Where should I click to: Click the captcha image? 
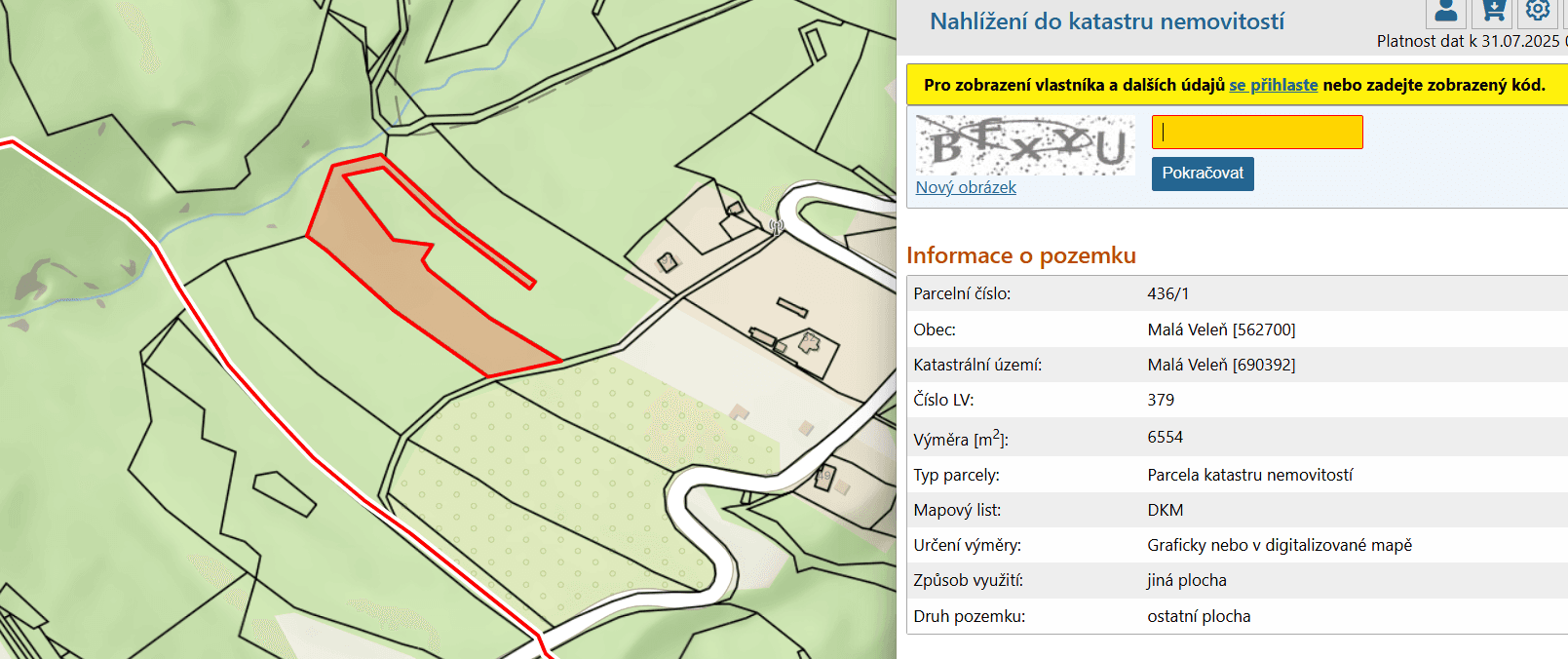[1024, 146]
